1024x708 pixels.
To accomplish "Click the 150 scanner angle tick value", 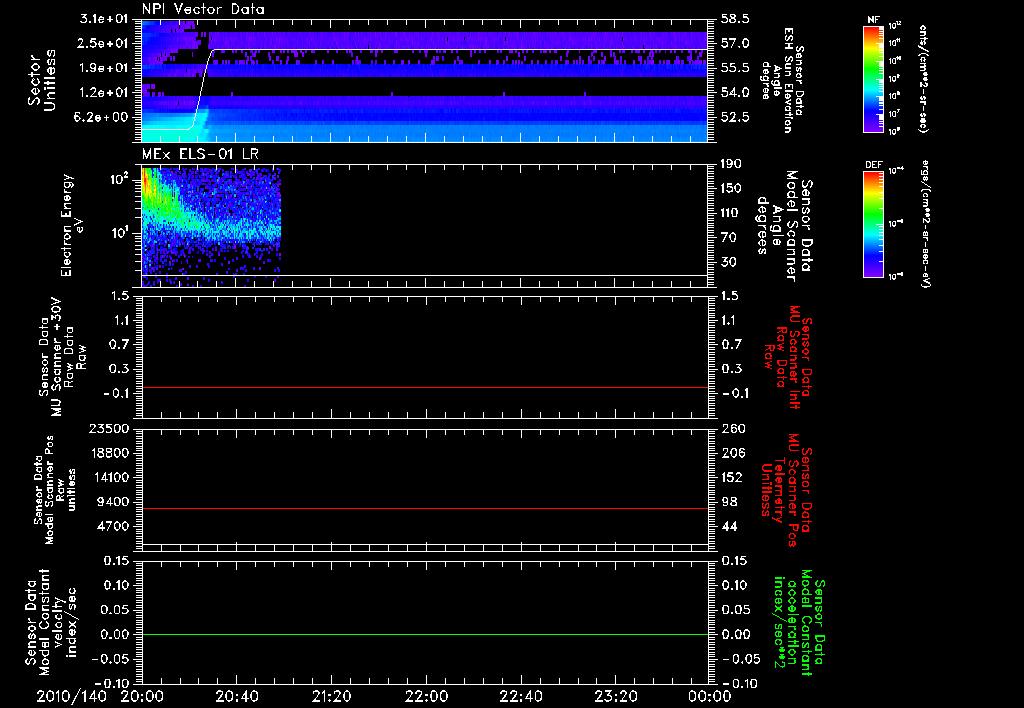I will [731, 189].
